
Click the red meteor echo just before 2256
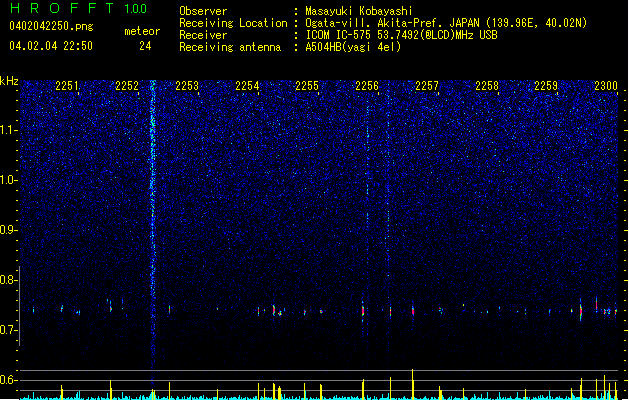click(x=363, y=311)
